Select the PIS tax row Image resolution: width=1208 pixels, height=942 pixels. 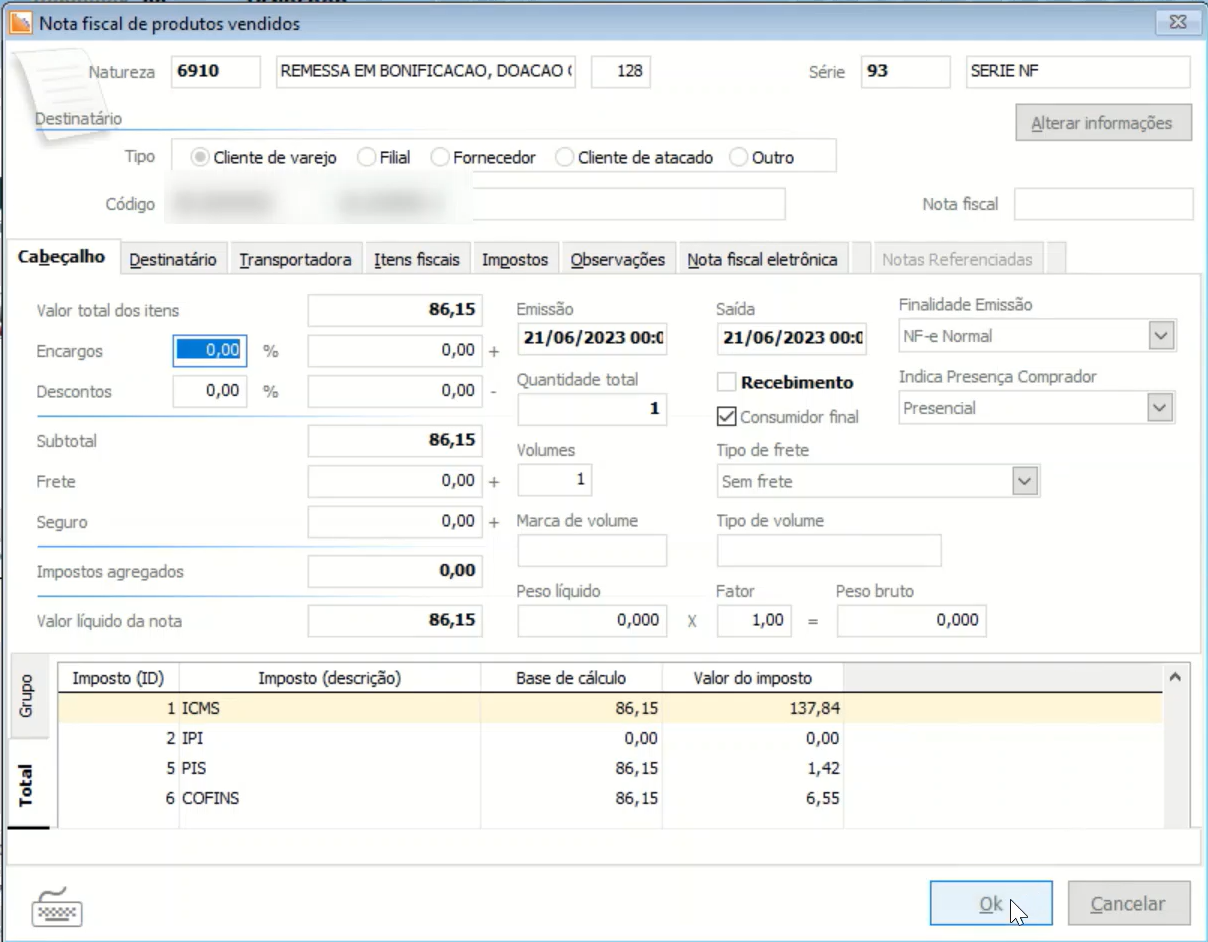click(610, 768)
